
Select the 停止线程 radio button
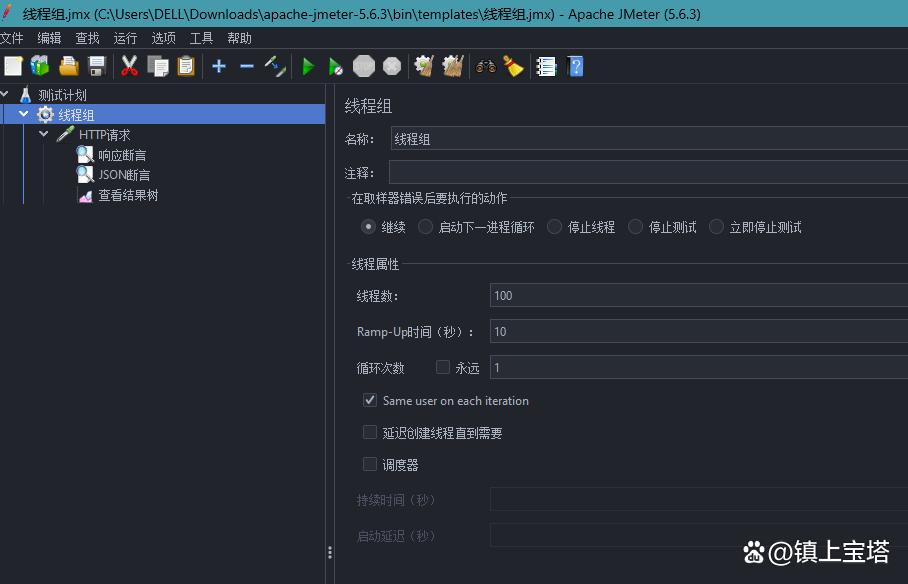[x=554, y=227]
